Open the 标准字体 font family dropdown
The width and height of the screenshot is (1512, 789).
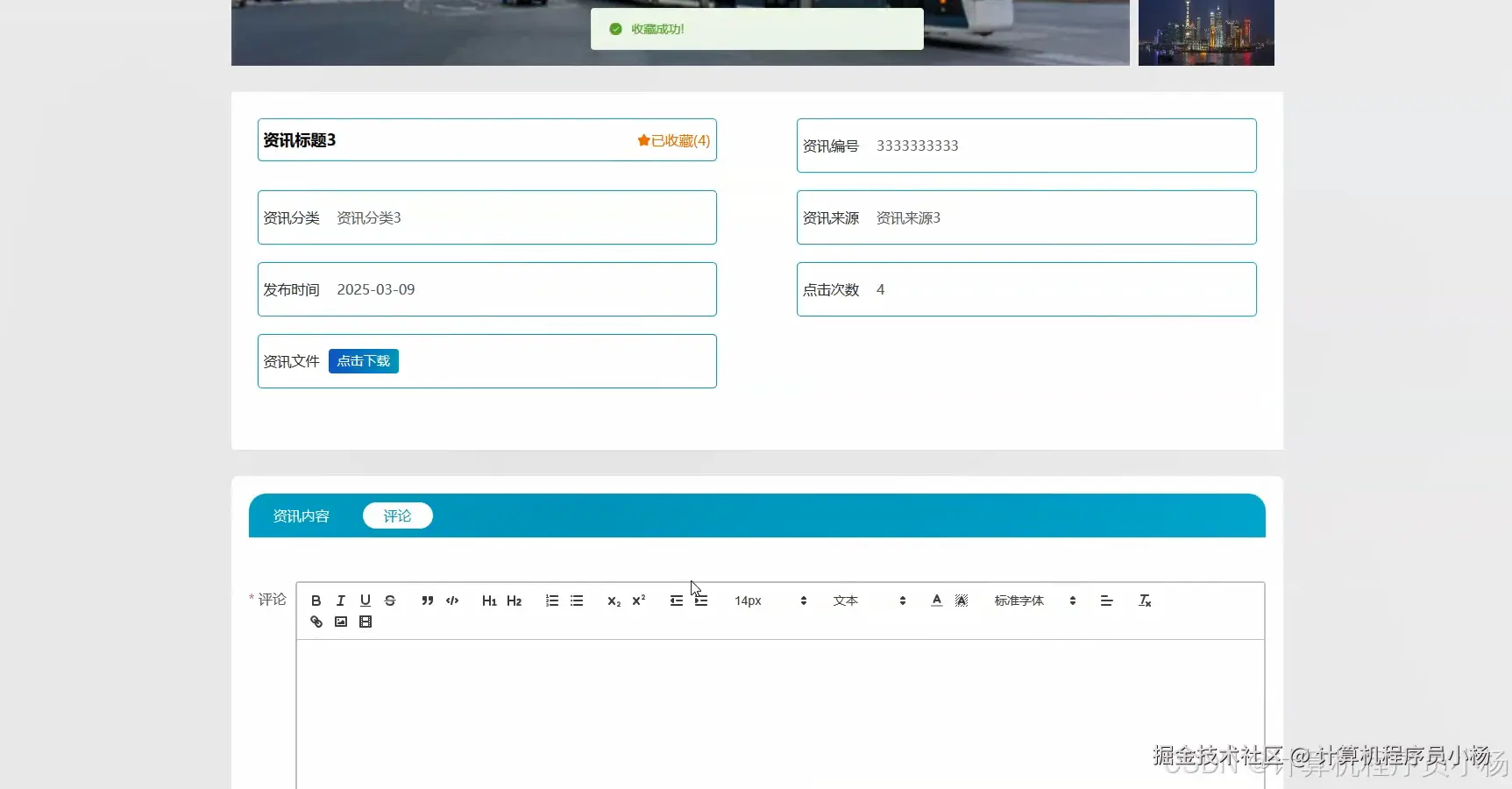click(1035, 601)
